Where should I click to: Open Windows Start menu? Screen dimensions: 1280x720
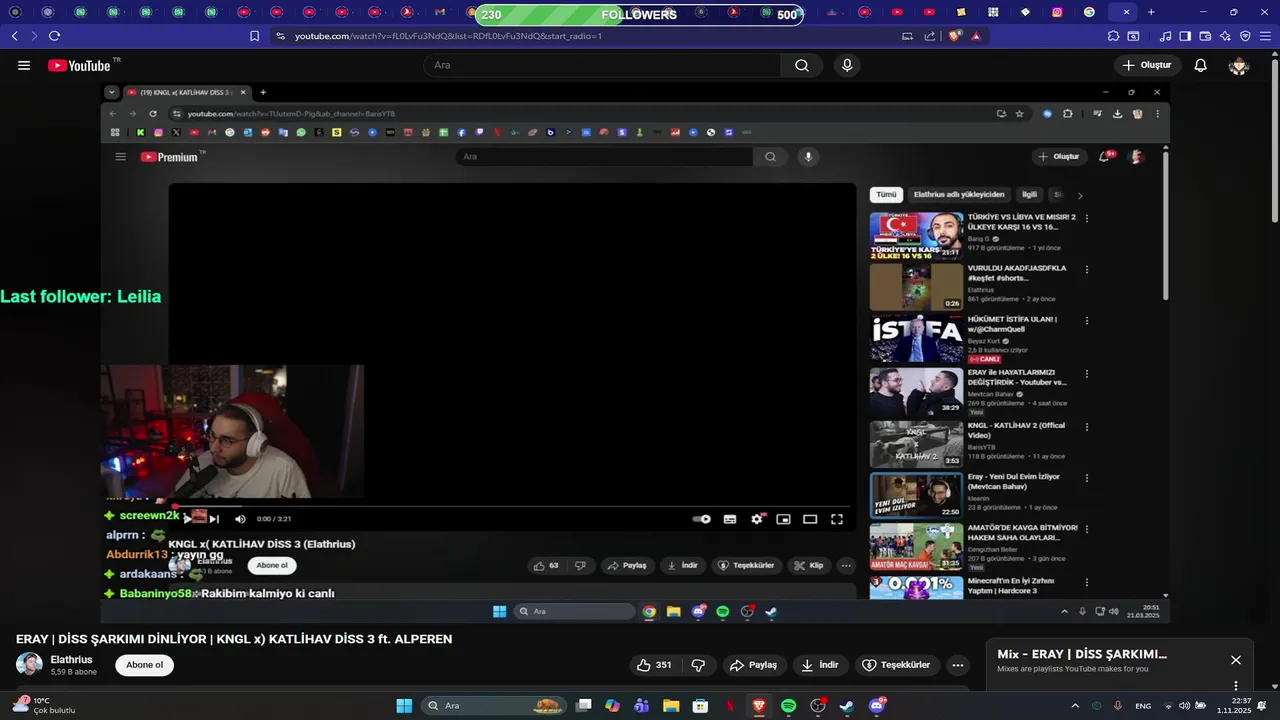pyautogui.click(x=404, y=706)
